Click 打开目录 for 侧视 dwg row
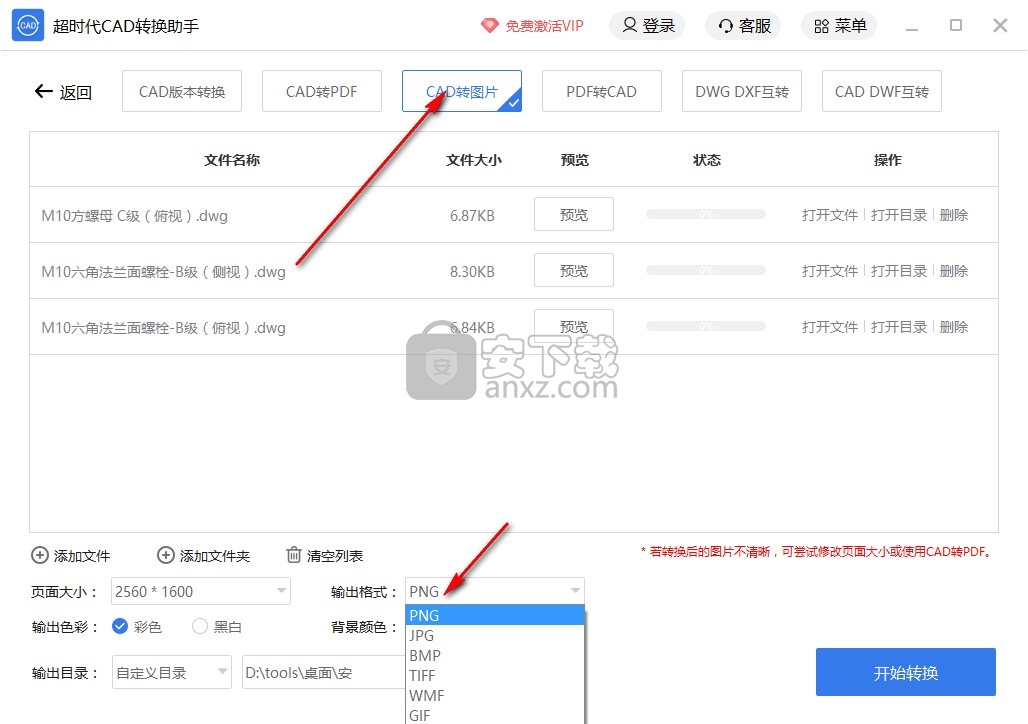Image resolution: width=1028 pixels, height=724 pixels. point(899,271)
